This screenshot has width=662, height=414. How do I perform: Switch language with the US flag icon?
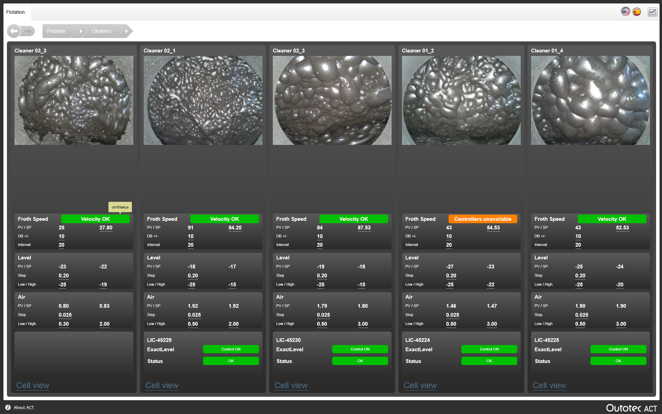625,12
